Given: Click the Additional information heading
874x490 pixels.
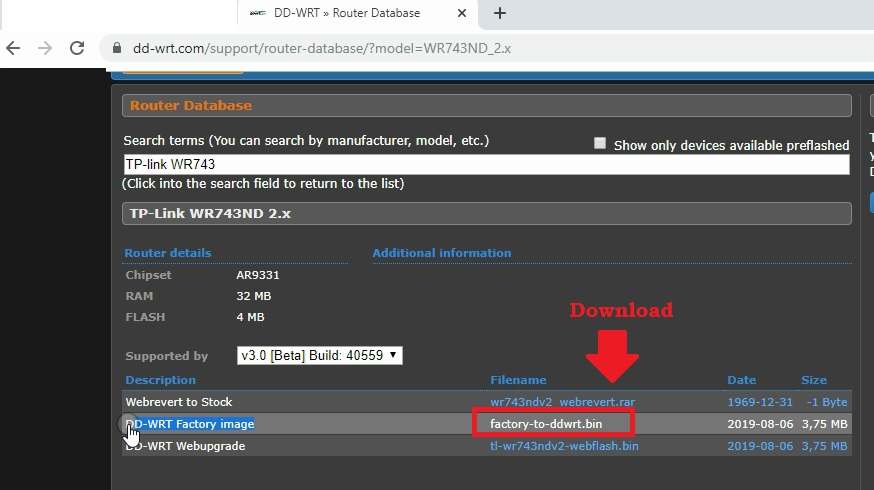Looking at the screenshot, I should coord(442,253).
